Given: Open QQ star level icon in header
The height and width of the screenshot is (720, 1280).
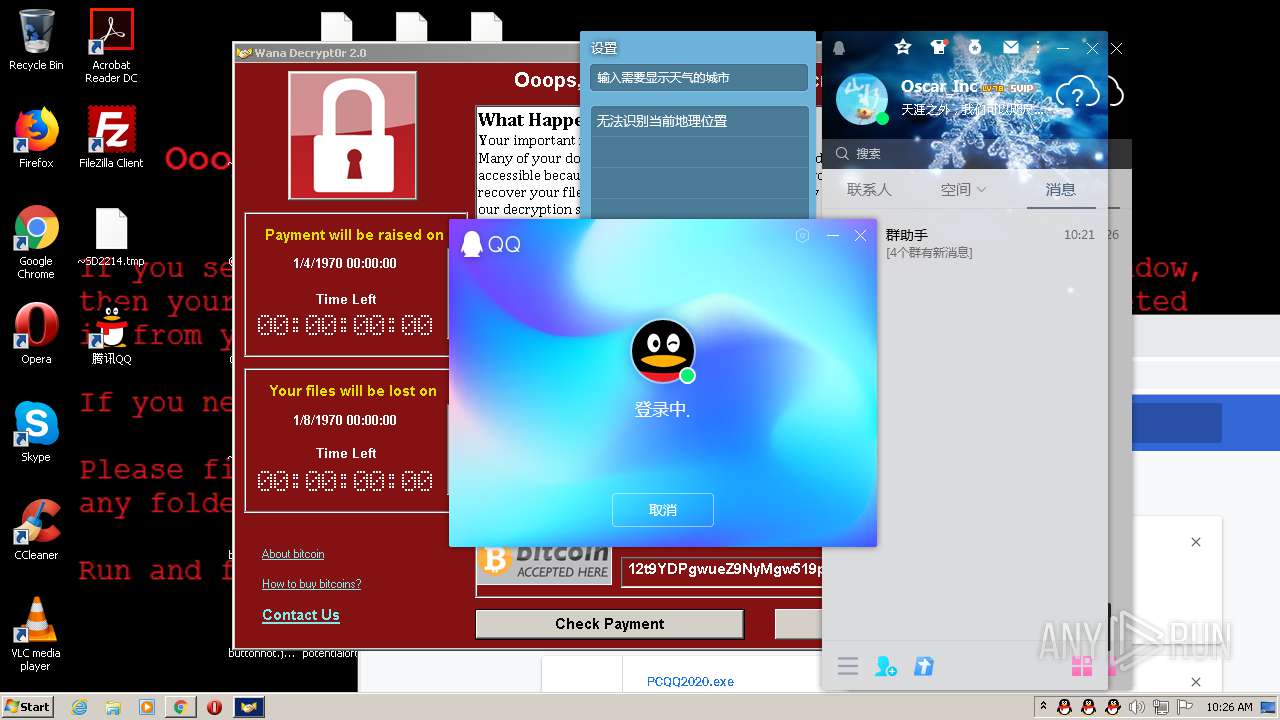Looking at the screenshot, I should tap(903, 47).
